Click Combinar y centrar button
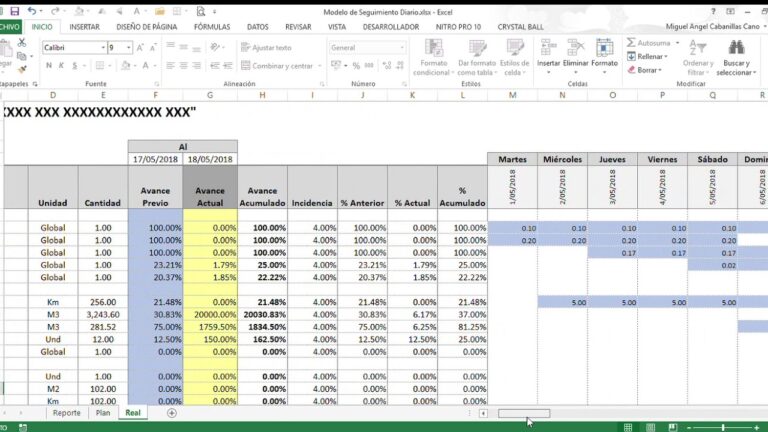The image size is (768, 432). pyautogui.click(x=277, y=66)
